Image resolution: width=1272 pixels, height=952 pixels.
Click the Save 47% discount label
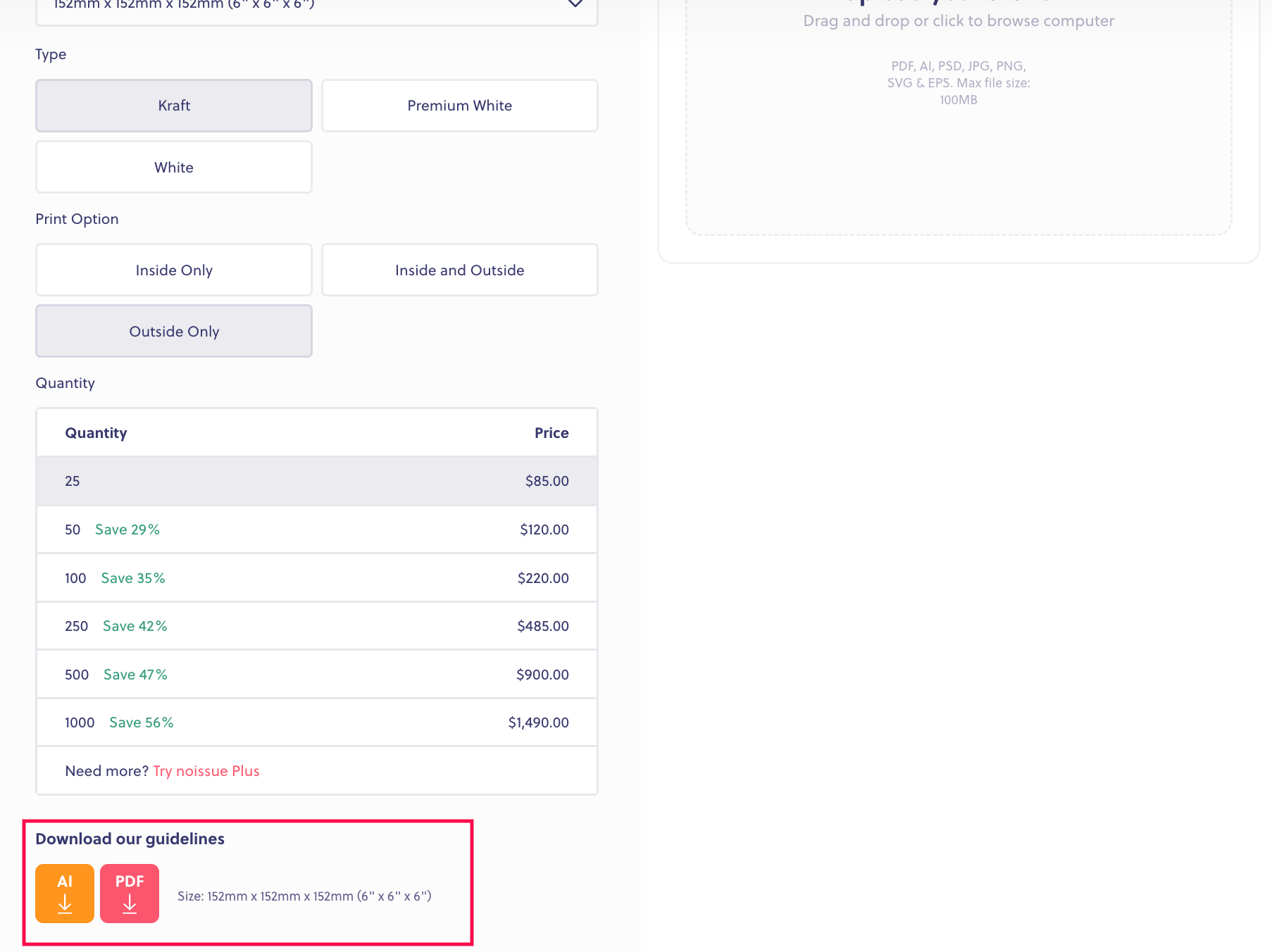click(135, 675)
